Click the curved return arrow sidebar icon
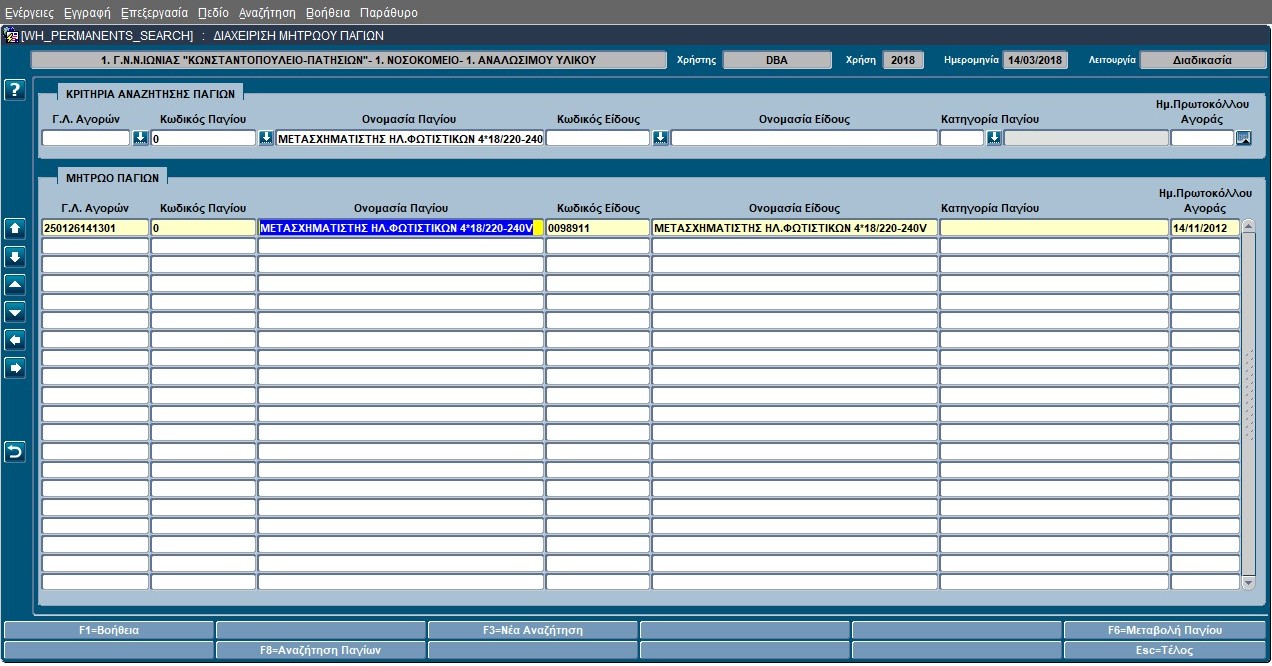The height and width of the screenshot is (666, 1272). (x=14, y=452)
